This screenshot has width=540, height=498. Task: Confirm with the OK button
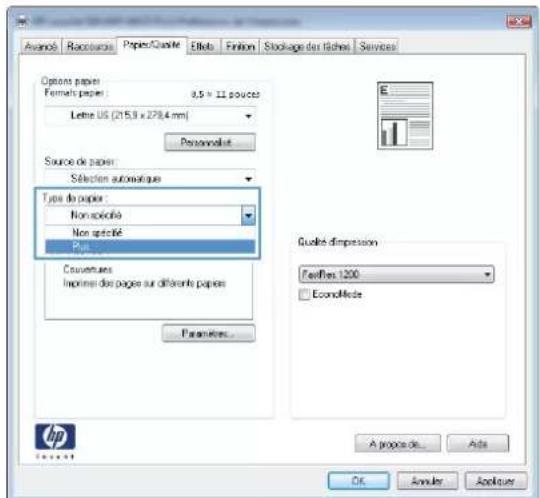(359, 481)
